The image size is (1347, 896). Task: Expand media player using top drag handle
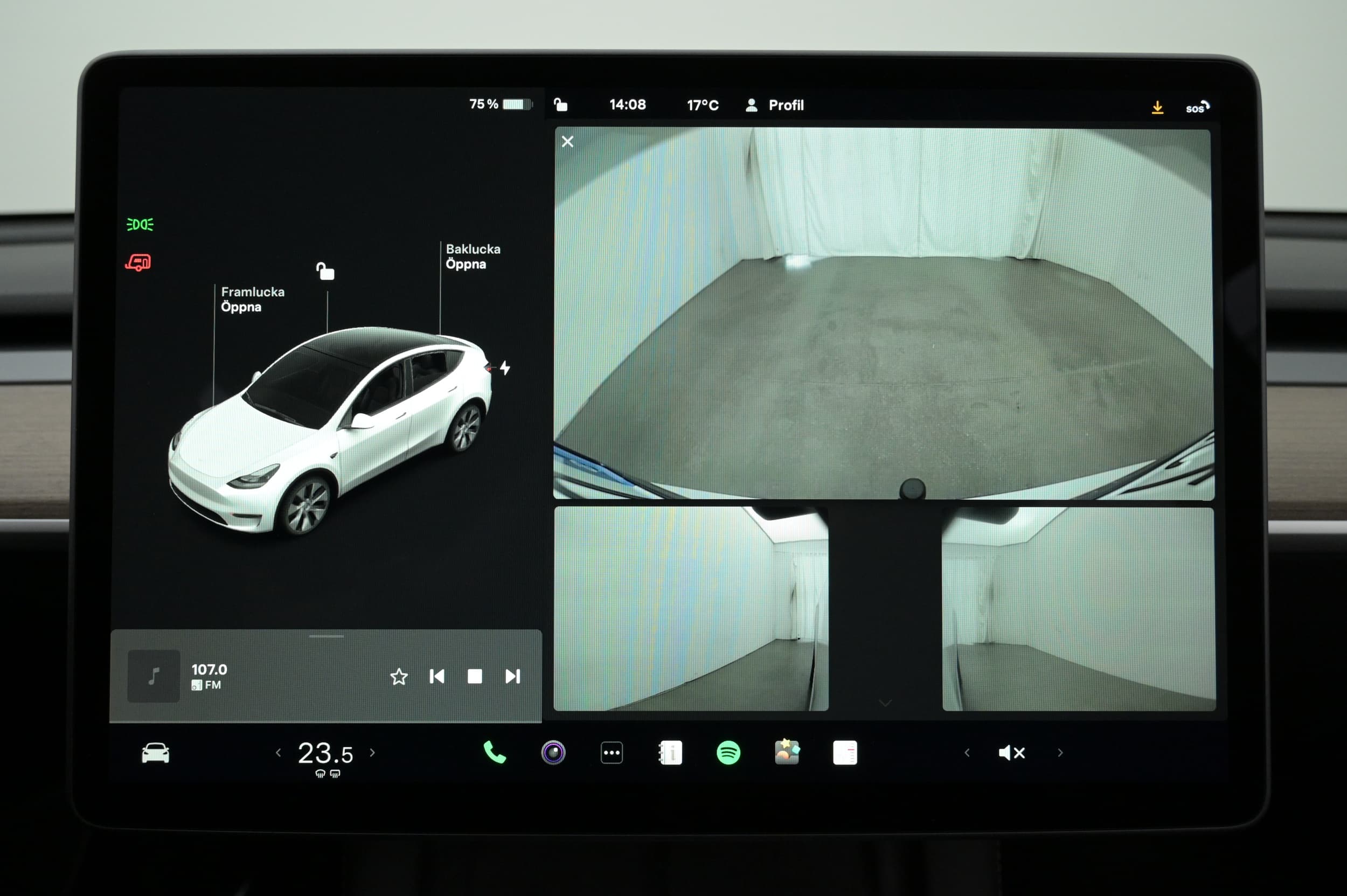tap(327, 636)
